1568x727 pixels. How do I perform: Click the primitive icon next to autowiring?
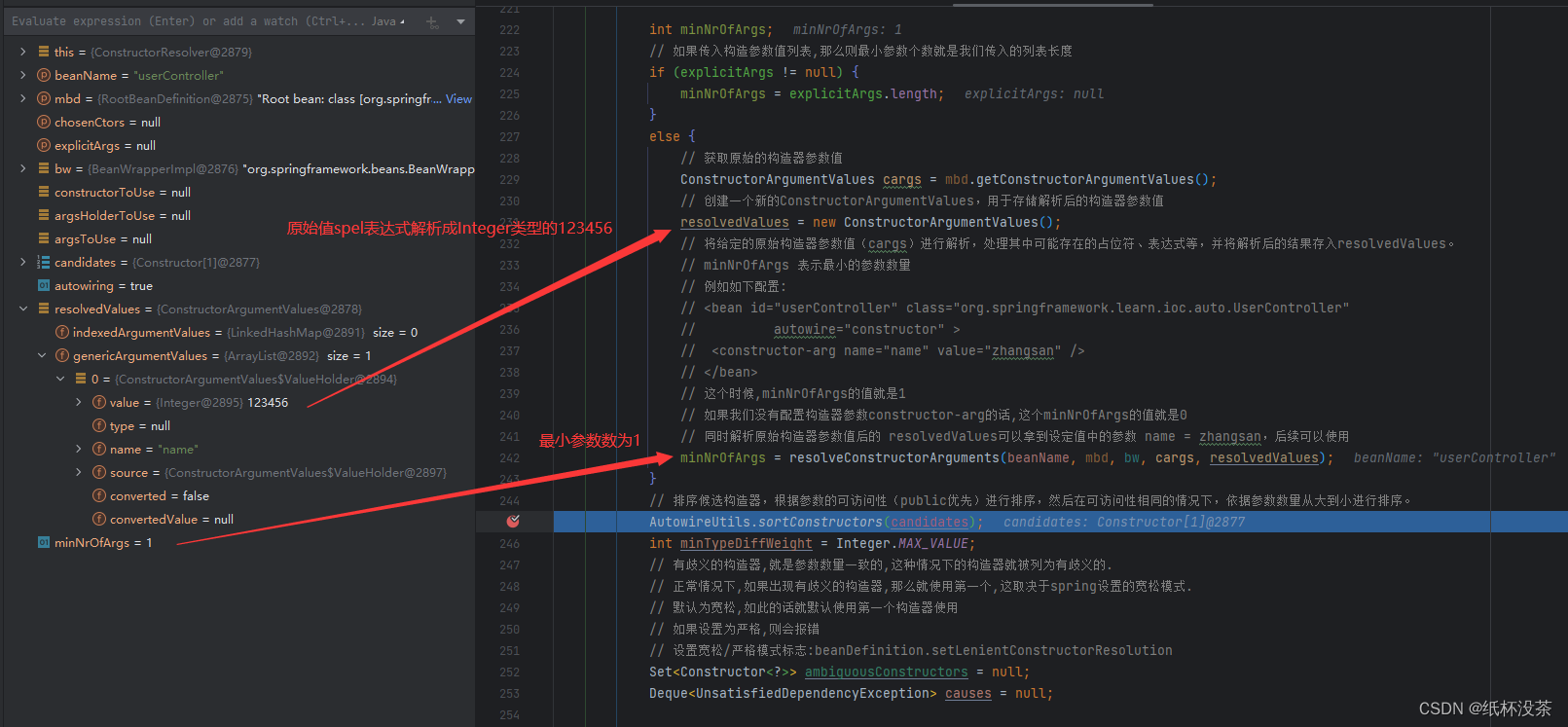[44, 285]
